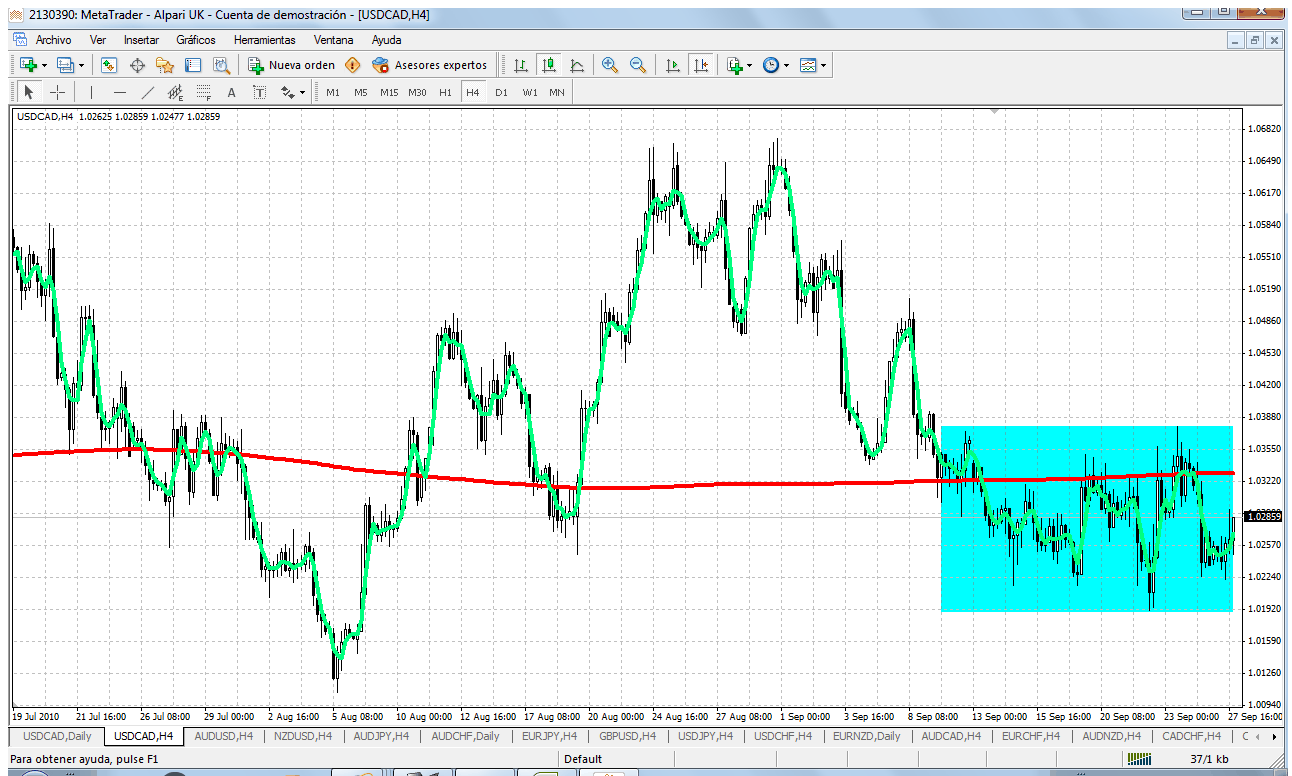Open the Data Window crosshair icon
The width and height of the screenshot is (1292, 776).
pos(137,65)
